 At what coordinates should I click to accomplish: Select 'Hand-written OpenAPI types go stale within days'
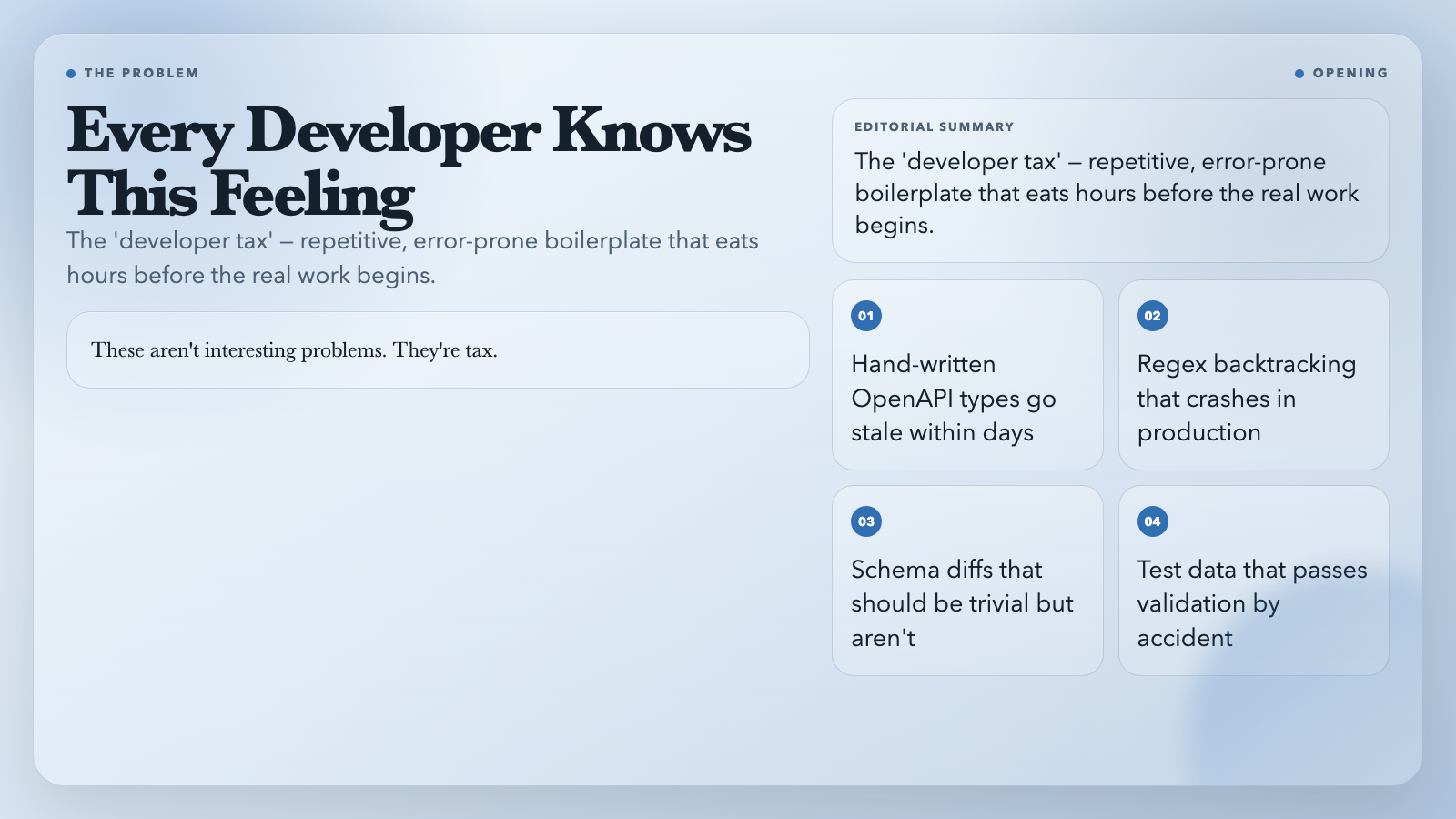tap(954, 399)
